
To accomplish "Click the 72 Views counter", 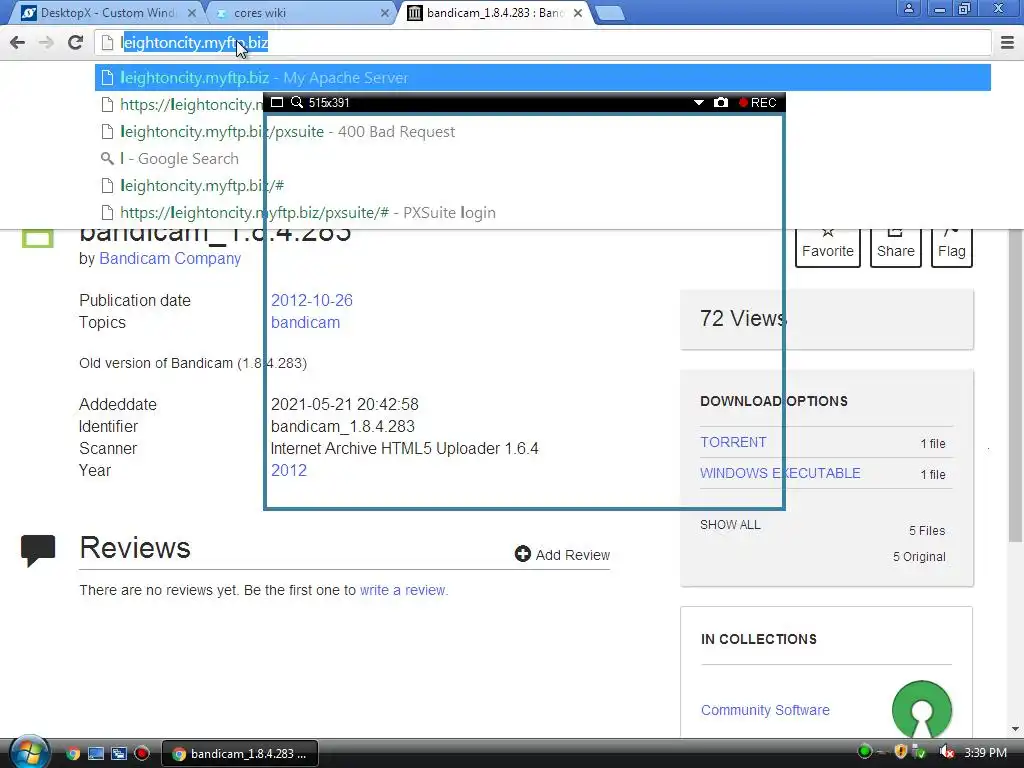I will point(743,318).
